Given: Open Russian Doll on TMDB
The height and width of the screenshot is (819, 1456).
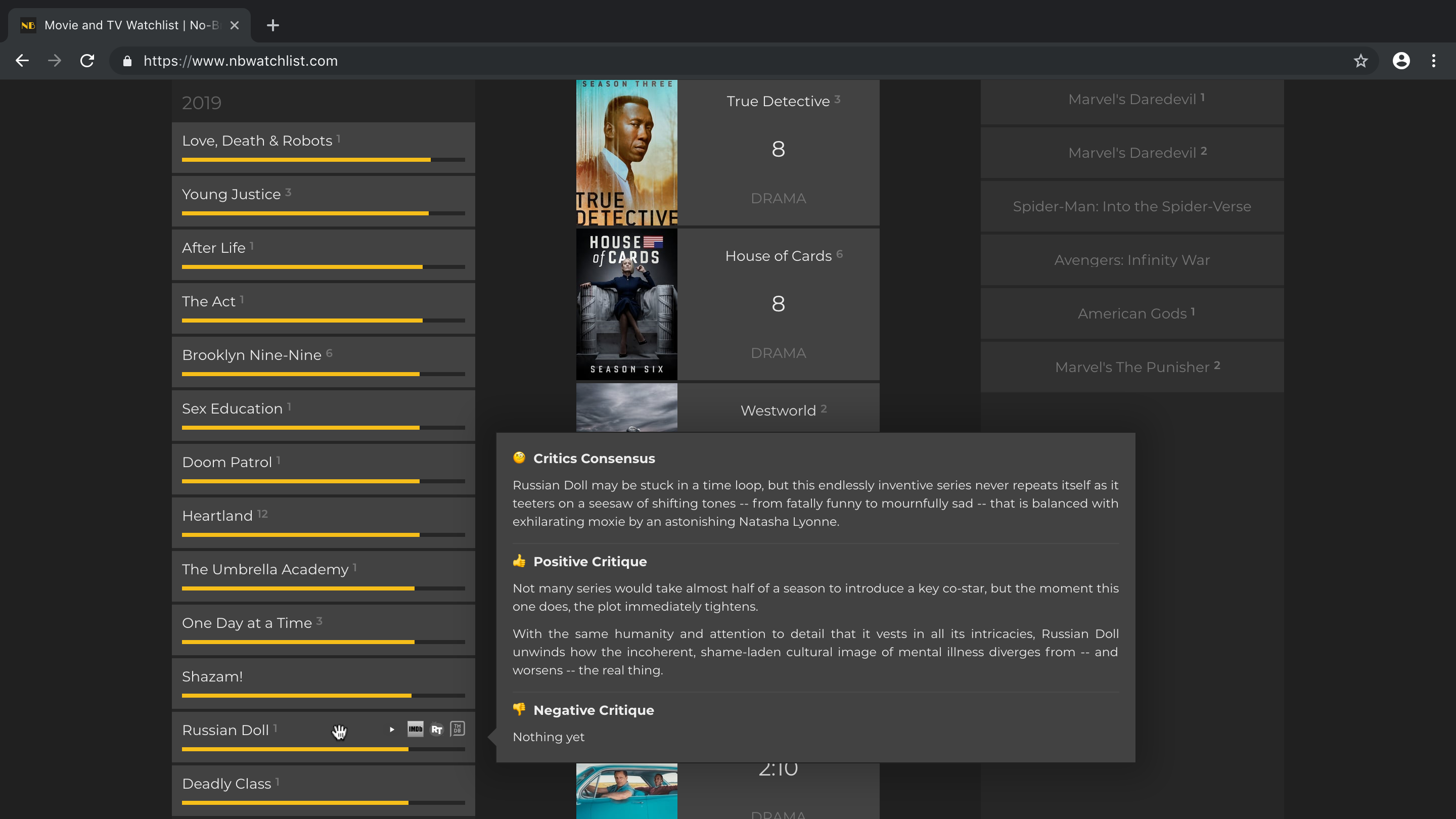Looking at the screenshot, I should (x=457, y=729).
